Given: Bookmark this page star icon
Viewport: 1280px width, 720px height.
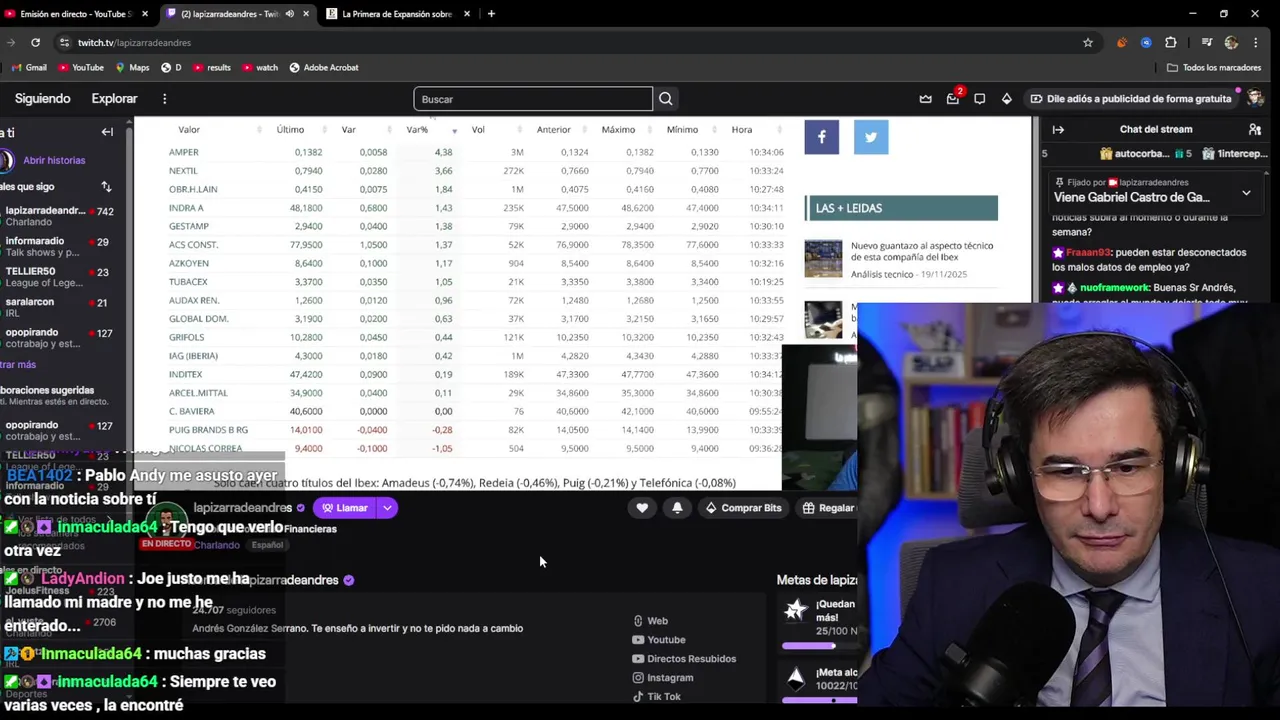Looking at the screenshot, I should 1088,42.
